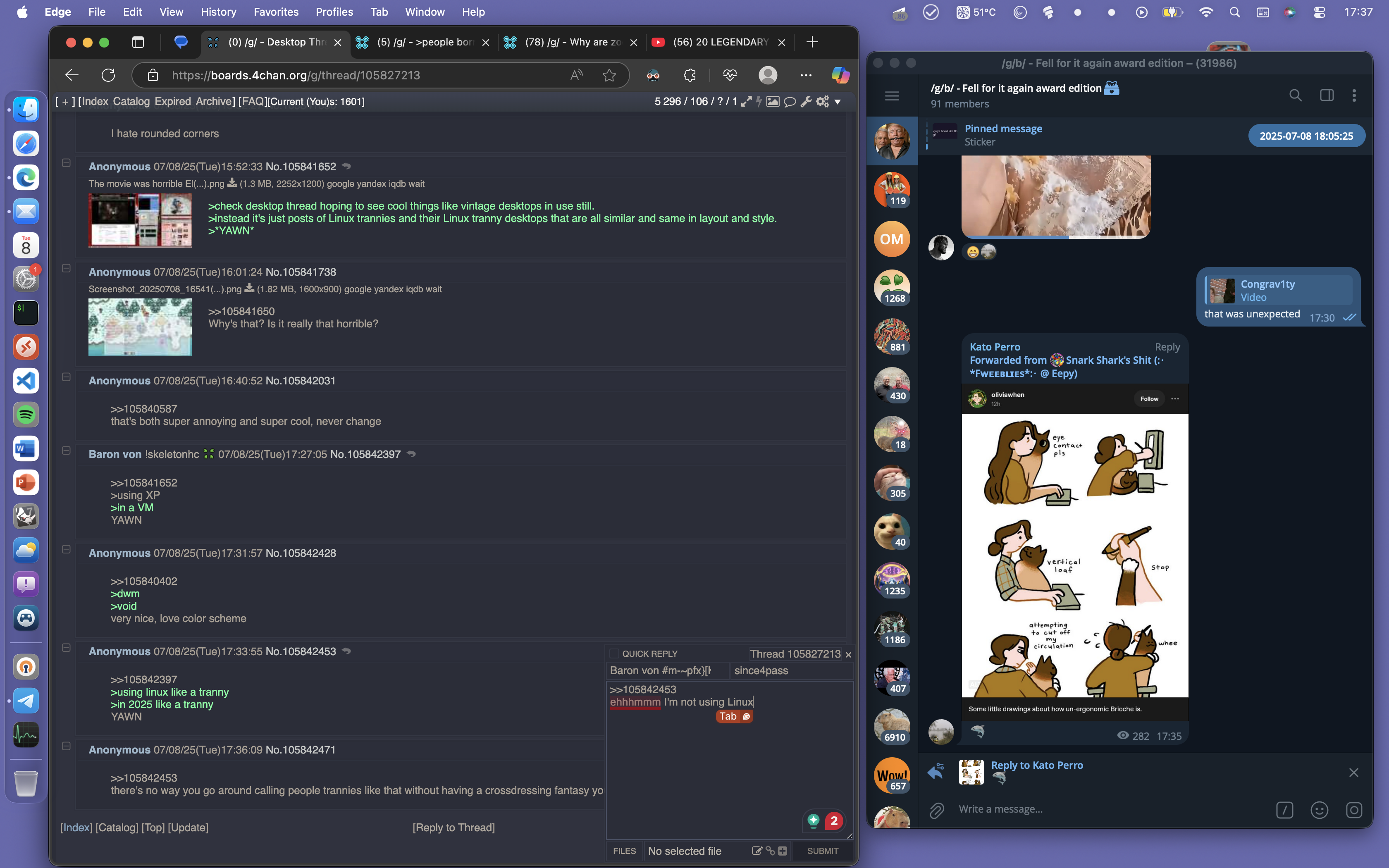
Task: Click the Catalog link in the top navigation
Action: pos(131,102)
